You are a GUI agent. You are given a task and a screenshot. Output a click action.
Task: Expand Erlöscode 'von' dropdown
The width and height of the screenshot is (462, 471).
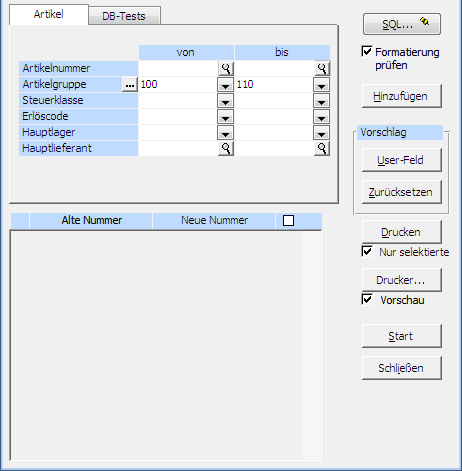[x=225, y=117]
